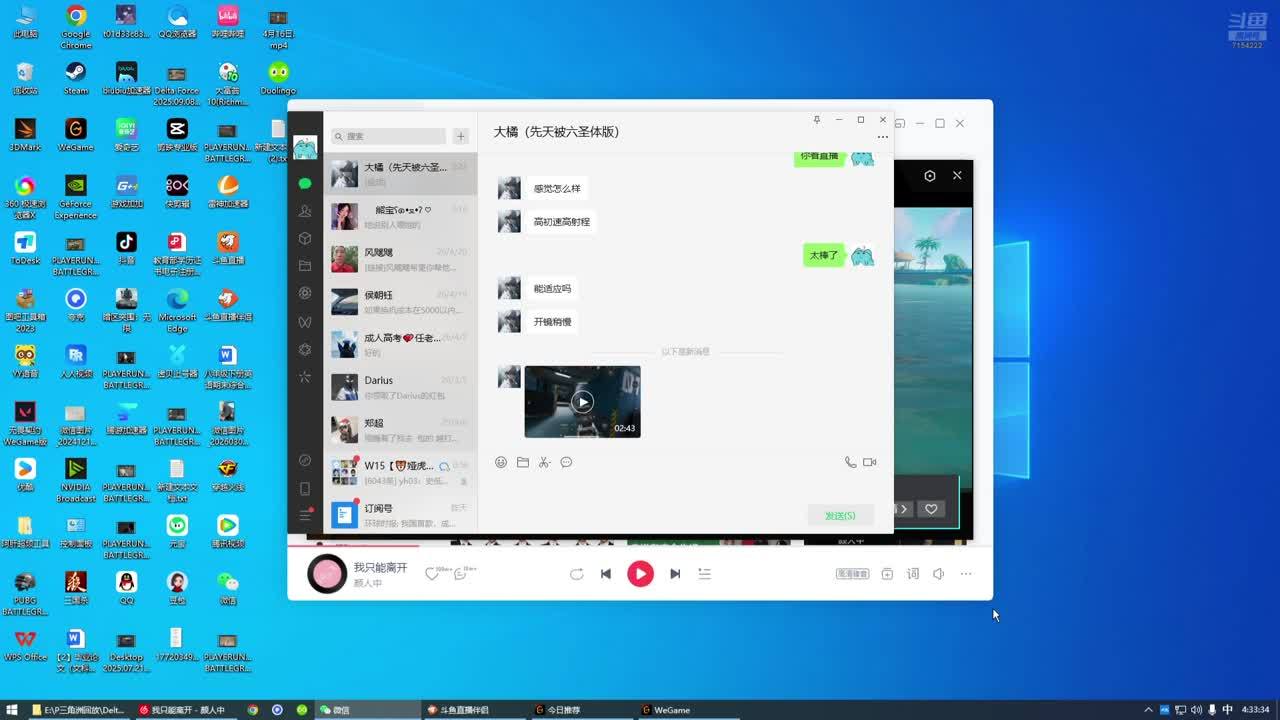The width and height of the screenshot is (1280, 720).
Task: Start a video call in chat
Action: tap(870, 462)
